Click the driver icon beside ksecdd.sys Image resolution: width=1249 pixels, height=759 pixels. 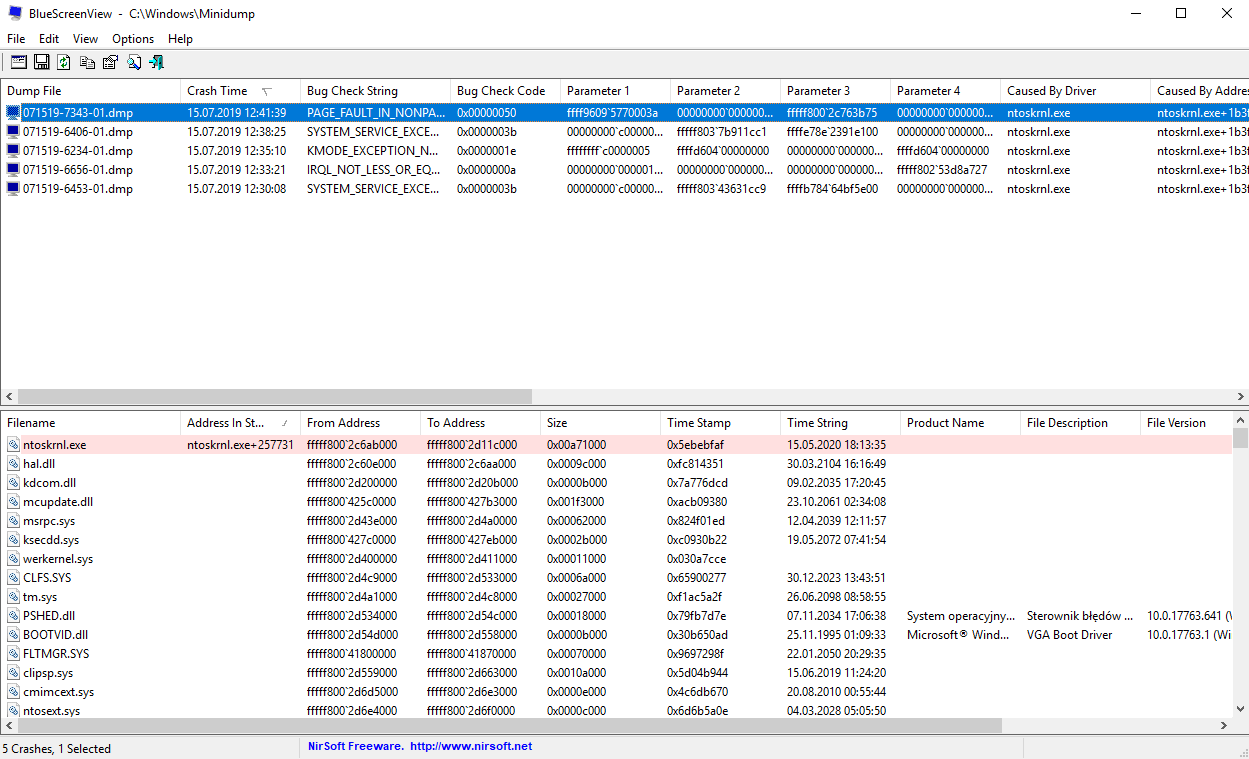[x=13, y=540]
